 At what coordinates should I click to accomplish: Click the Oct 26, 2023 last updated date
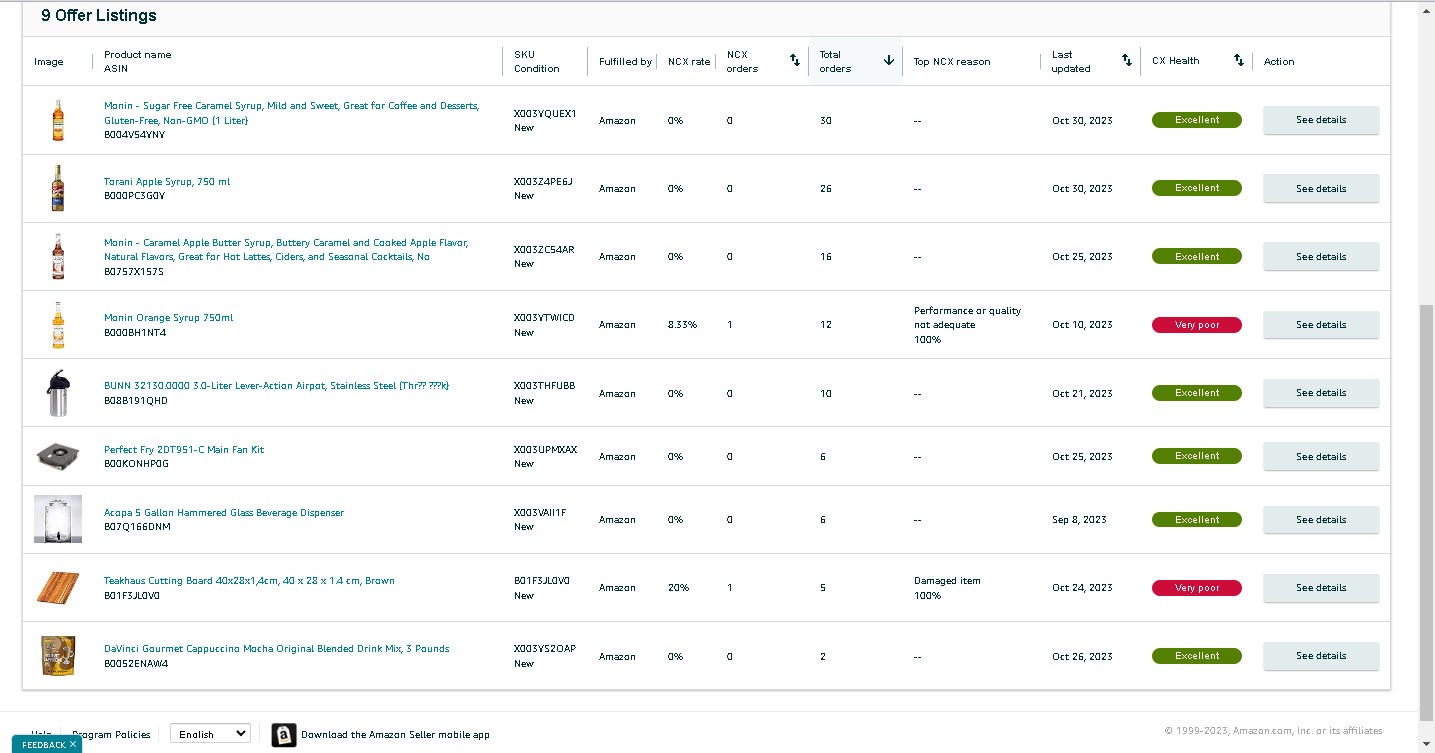click(1082, 657)
